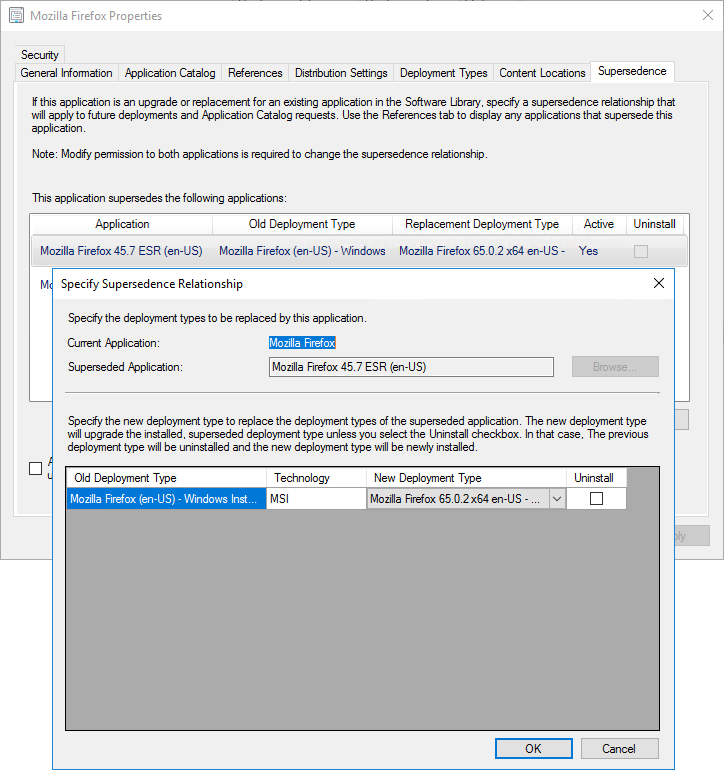
Task: Click the highlighted Mozilla Firefox current application text
Action: (x=302, y=343)
